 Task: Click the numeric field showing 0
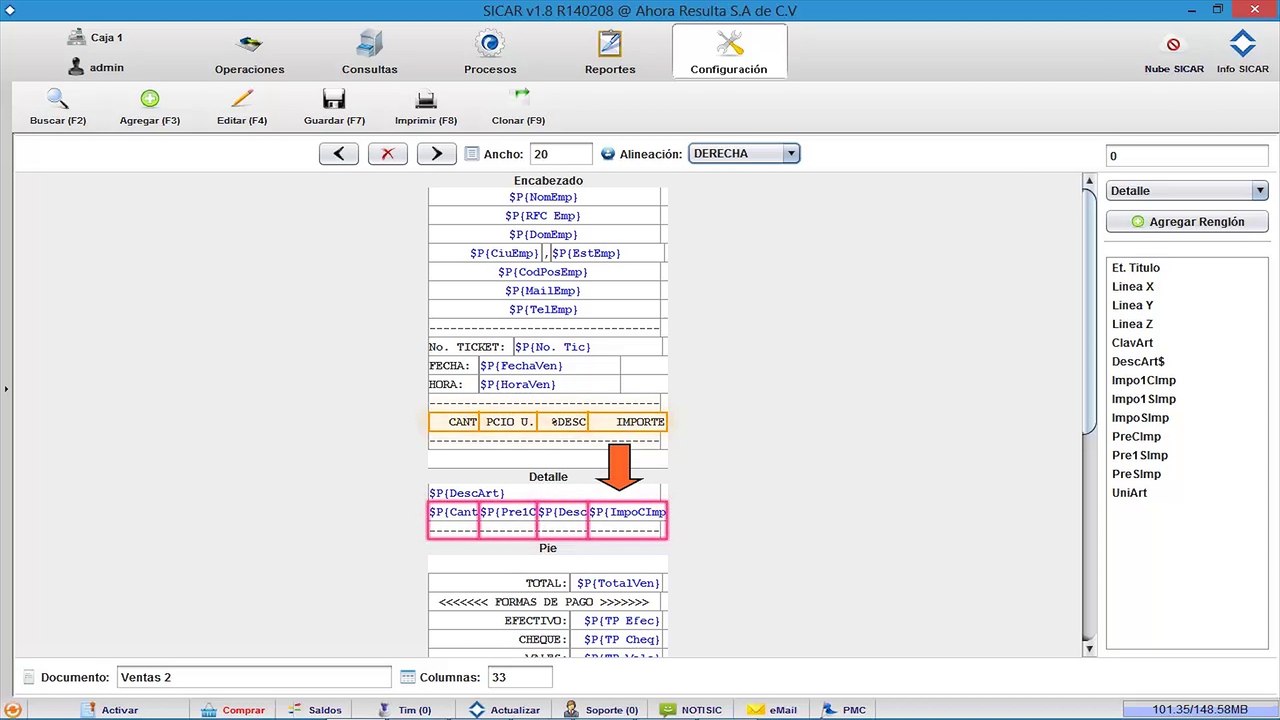(1187, 156)
